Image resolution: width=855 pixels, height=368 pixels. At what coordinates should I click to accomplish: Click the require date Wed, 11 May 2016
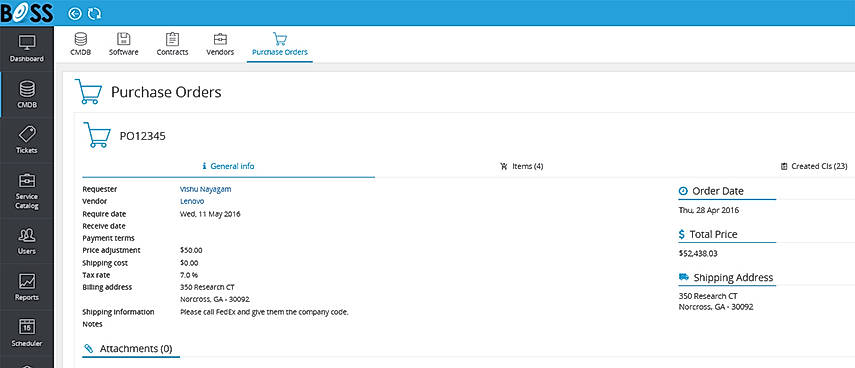tap(210, 214)
